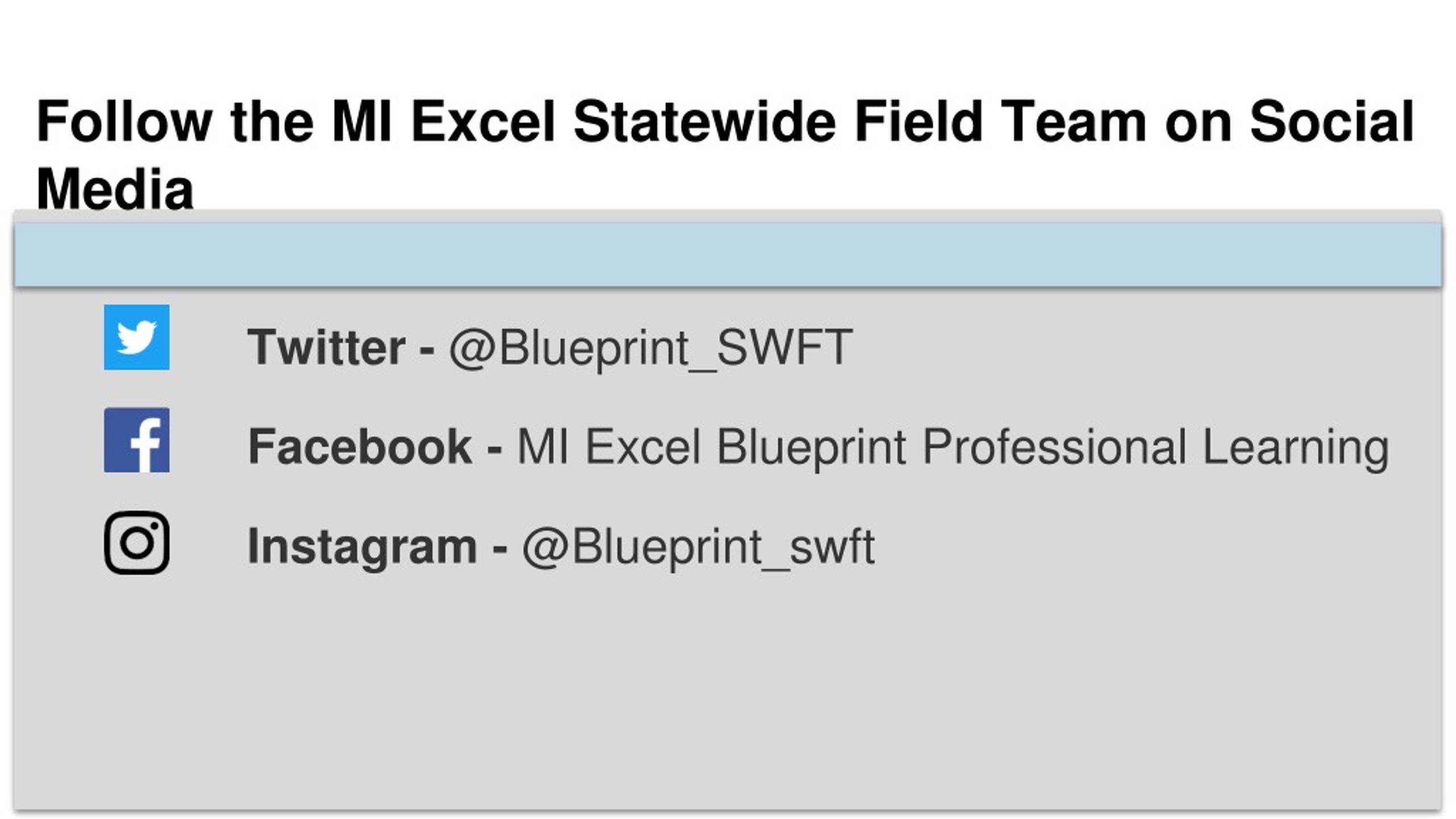
Task: Open the @Blueprint_SWFT Twitter handle
Action: click(x=651, y=348)
